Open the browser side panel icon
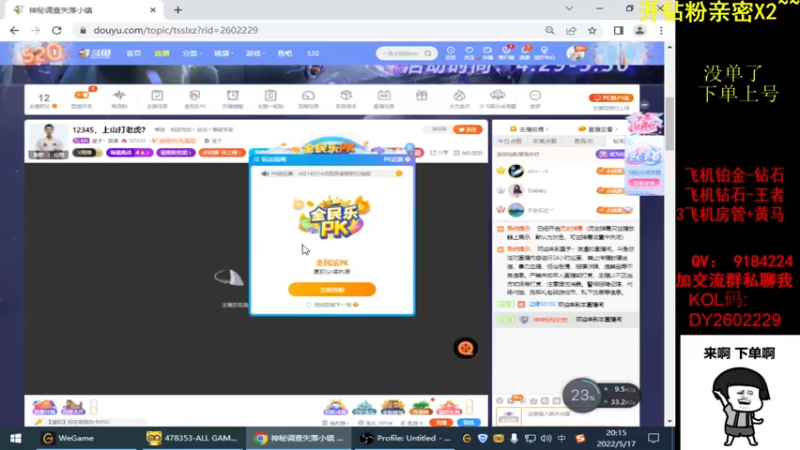Image resolution: width=800 pixels, height=450 pixels. (618, 31)
